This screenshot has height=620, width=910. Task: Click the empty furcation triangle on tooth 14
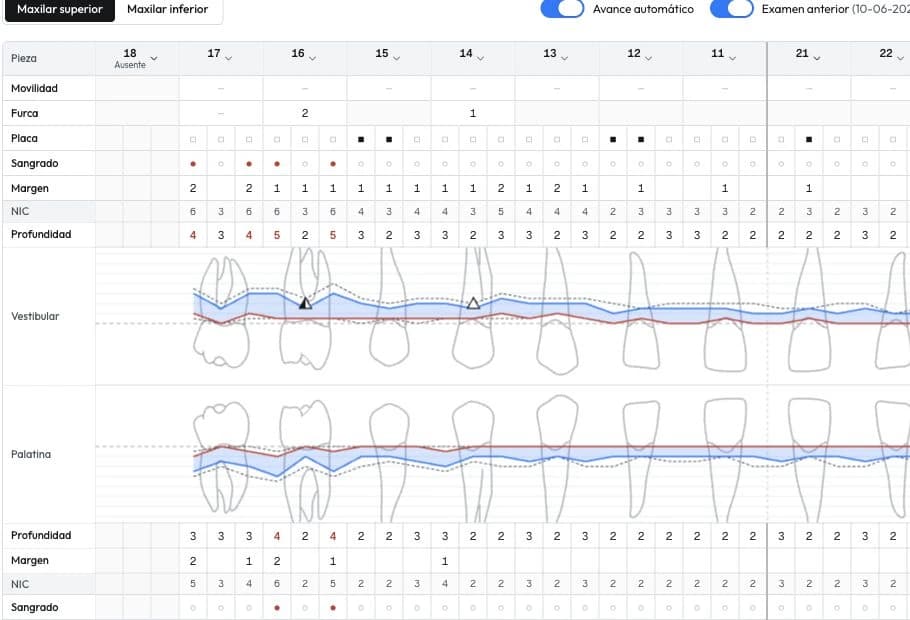point(473,302)
